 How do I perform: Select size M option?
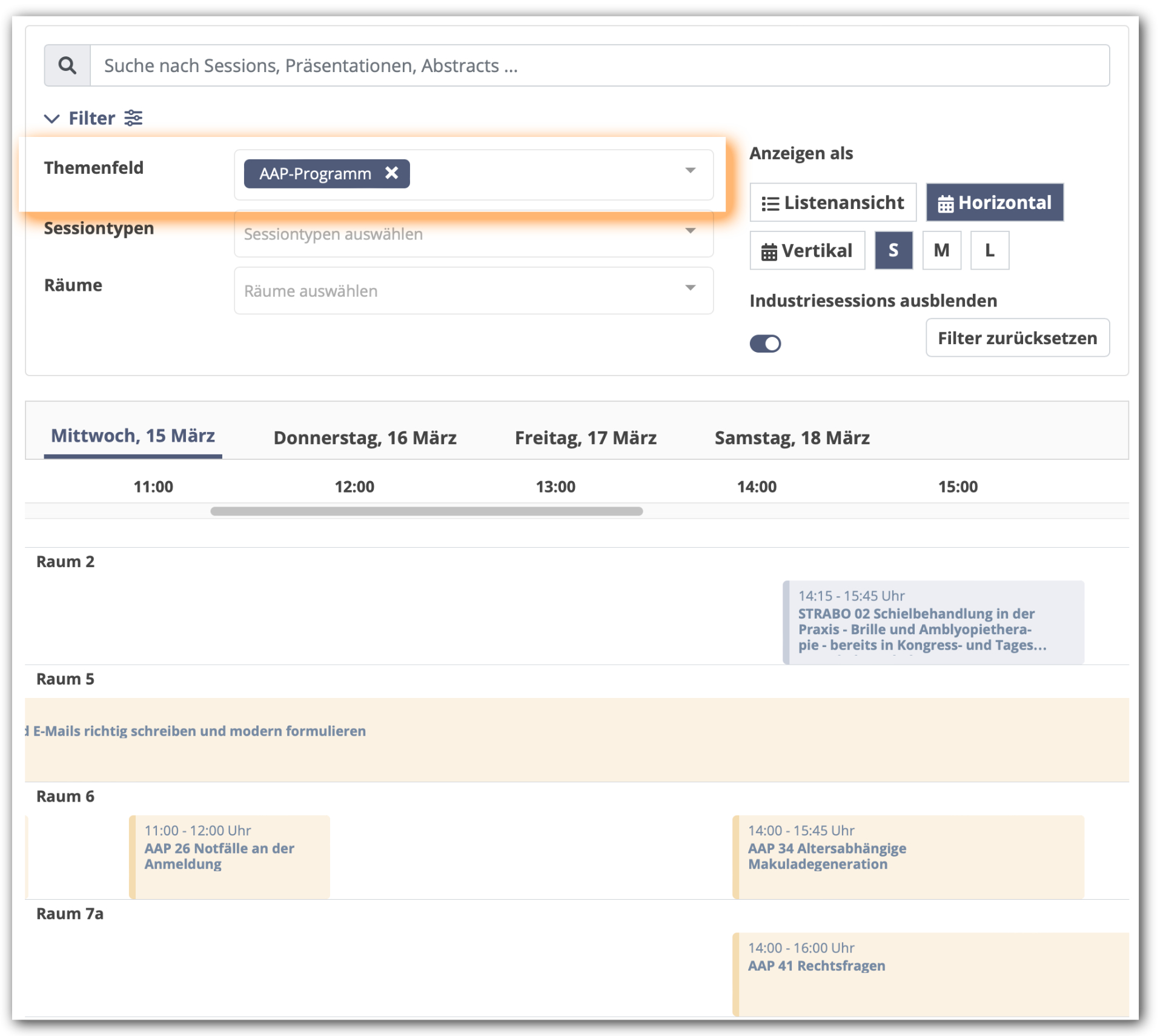point(941,250)
